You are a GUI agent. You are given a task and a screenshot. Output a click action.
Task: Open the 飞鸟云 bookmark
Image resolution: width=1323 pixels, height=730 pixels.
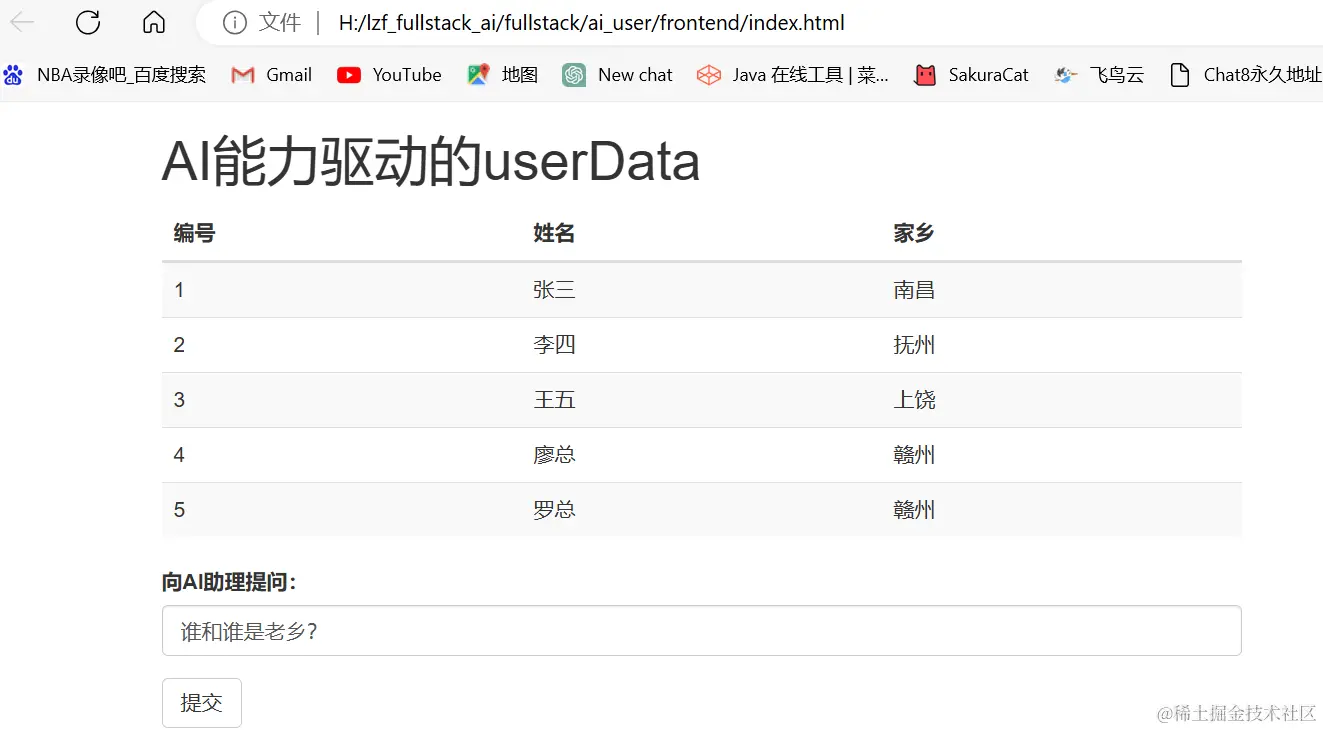[1099, 75]
